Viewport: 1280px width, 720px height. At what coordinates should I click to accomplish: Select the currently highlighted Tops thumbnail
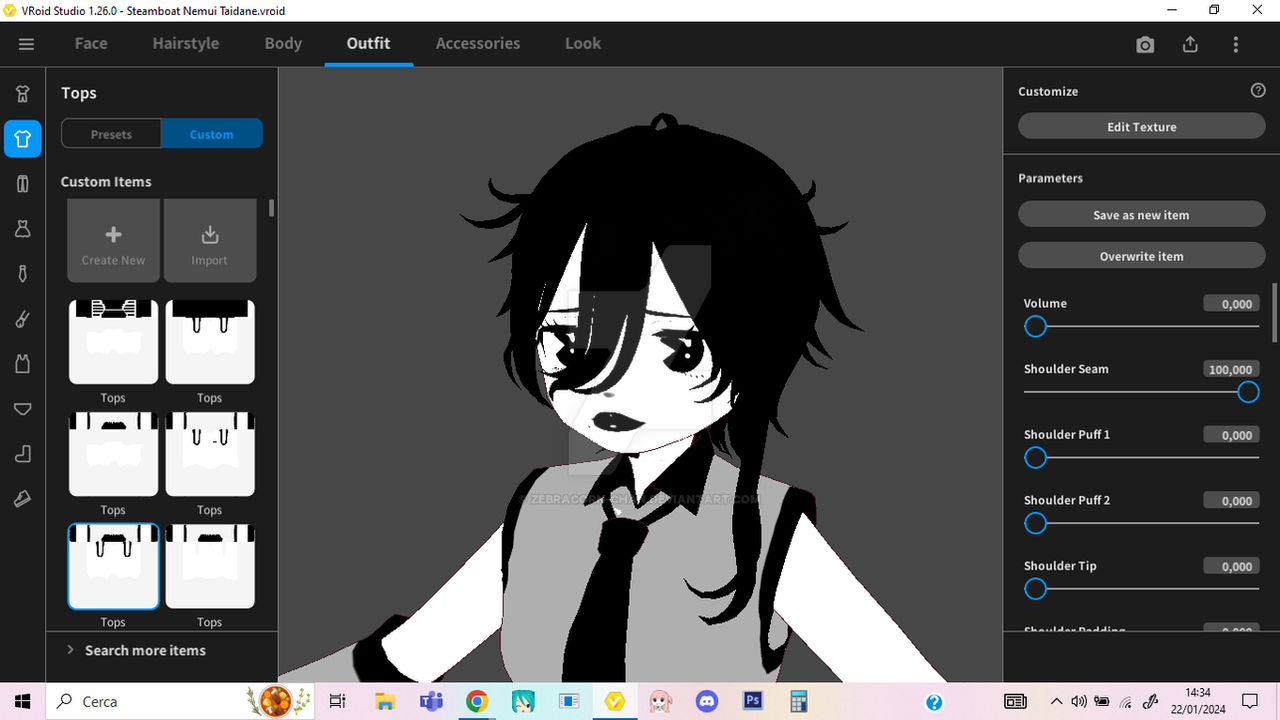coord(113,566)
